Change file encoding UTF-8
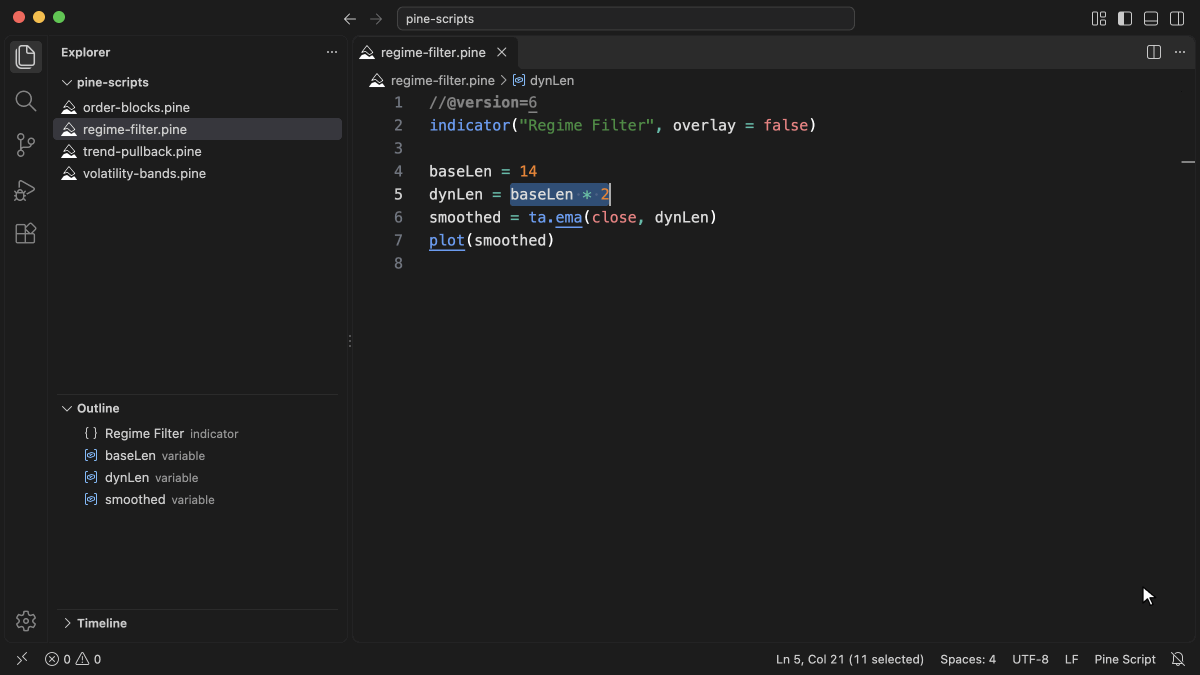The height and width of the screenshot is (675, 1200). 1030,659
